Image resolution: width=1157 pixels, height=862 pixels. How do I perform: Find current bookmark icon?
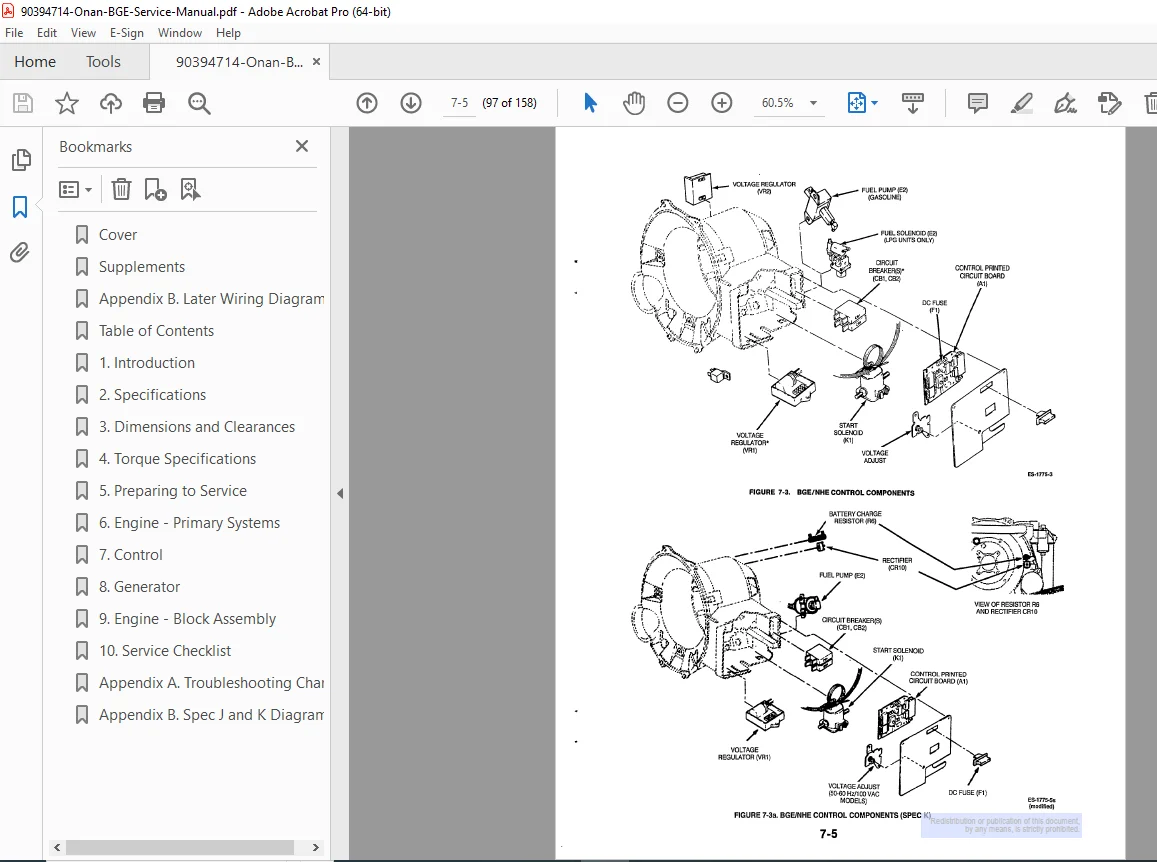tap(190, 190)
